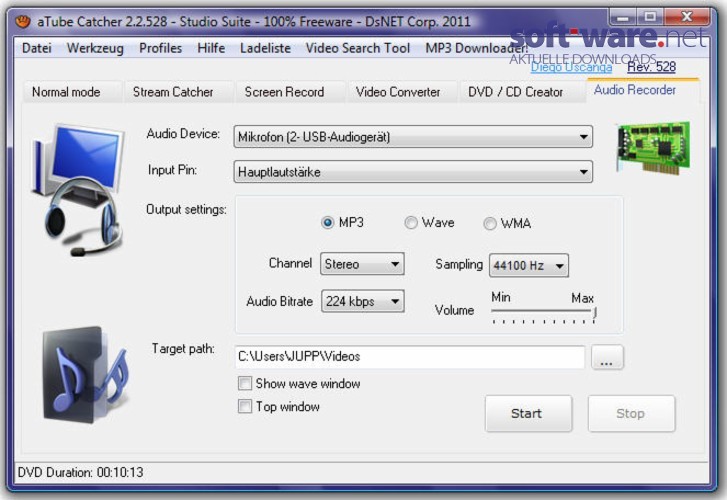This screenshot has height=500, width=727.
Task: Maximize the aTube Catcher window
Action: coord(650,17)
